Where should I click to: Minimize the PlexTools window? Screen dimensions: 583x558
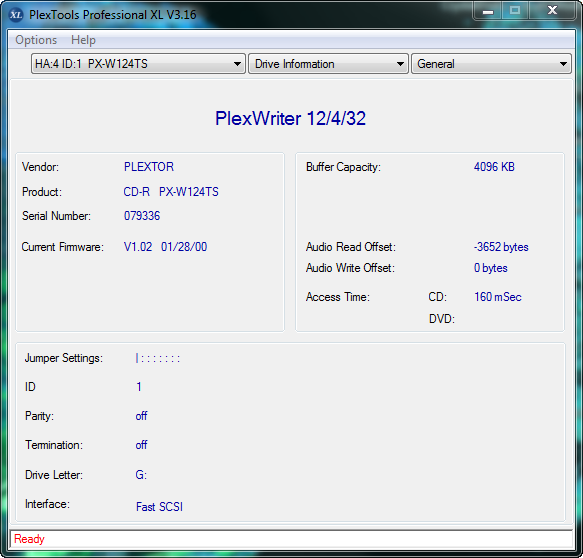coord(488,11)
